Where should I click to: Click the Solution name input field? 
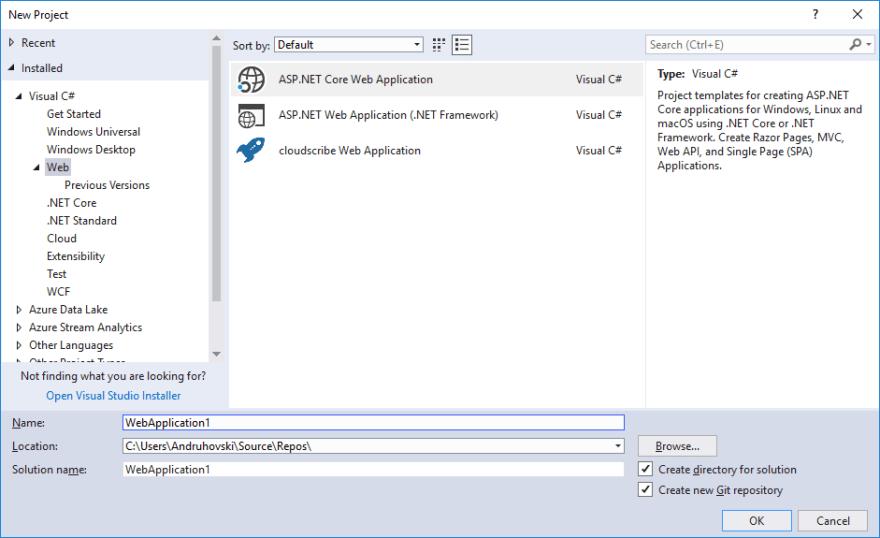(x=373, y=469)
